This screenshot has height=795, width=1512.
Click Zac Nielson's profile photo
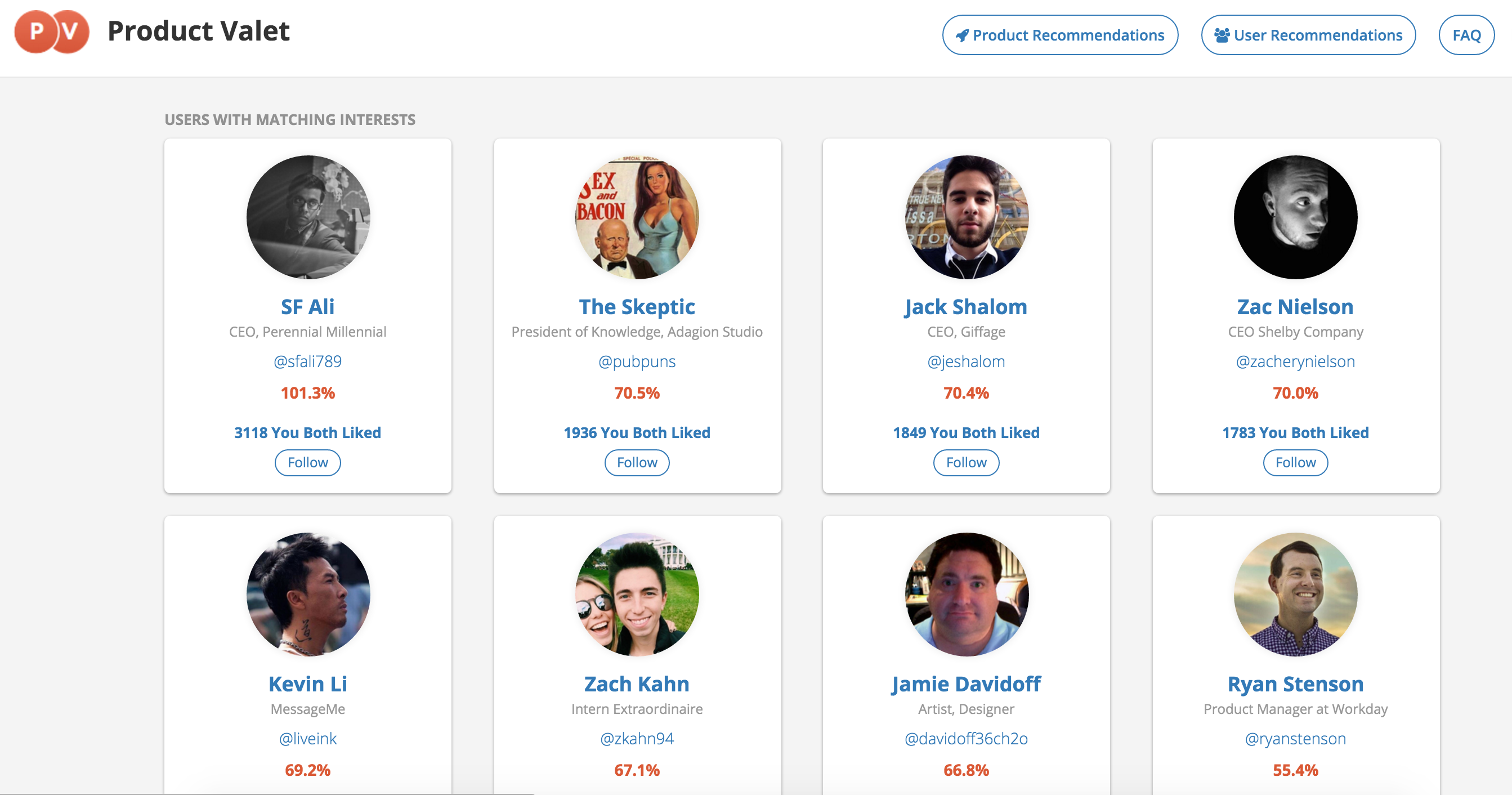point(1295,217)
